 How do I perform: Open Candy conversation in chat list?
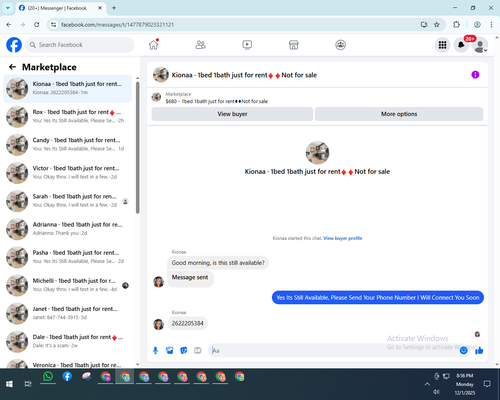tap(67, 145)
